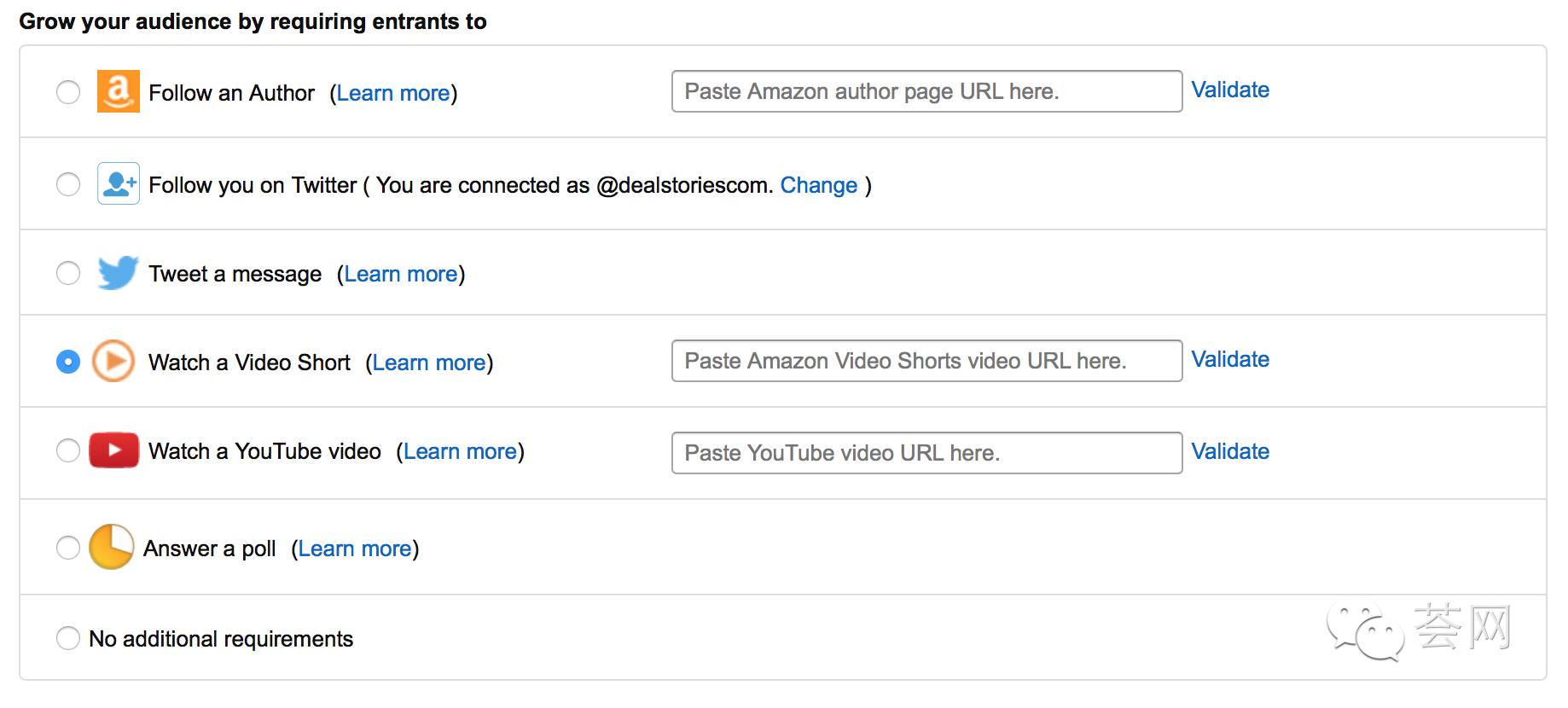Focus the Amazon Video Shorts URL field
The image size is (1568, 708).
(927, 361)
